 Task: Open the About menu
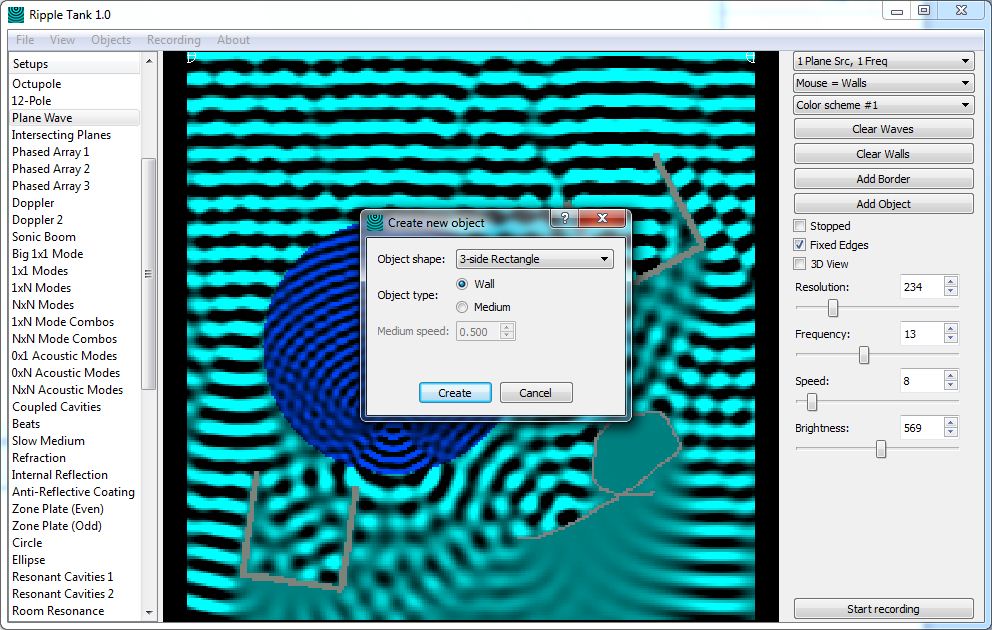click(233, 40)
